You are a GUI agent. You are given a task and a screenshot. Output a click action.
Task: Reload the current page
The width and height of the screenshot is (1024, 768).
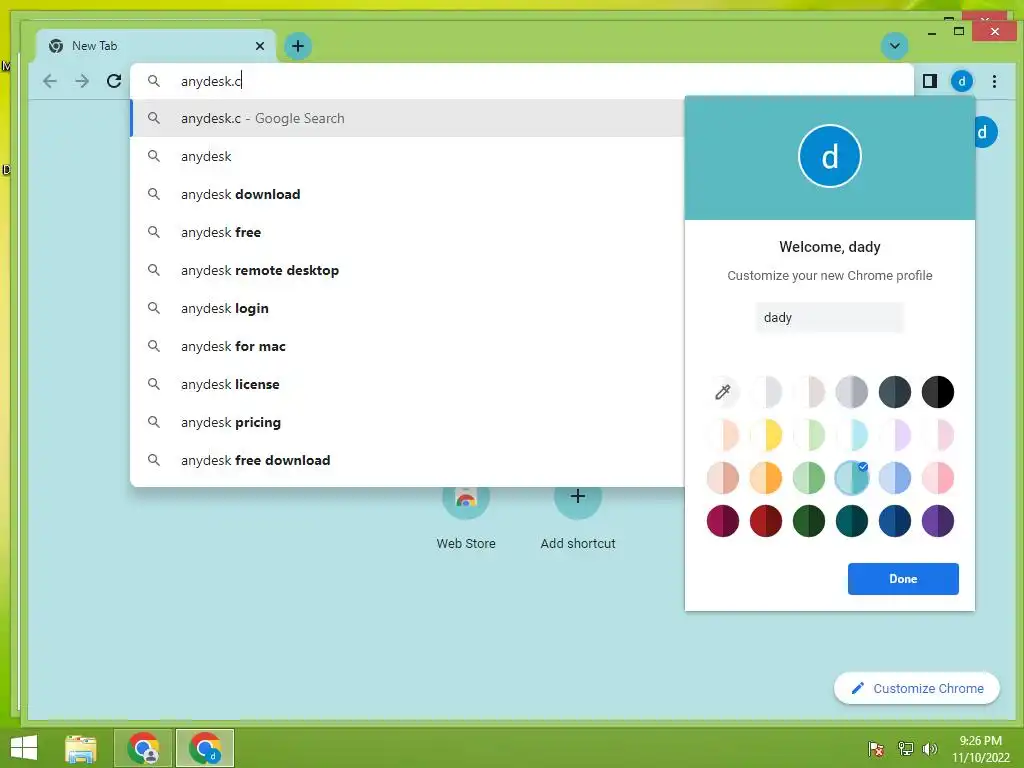114,81
